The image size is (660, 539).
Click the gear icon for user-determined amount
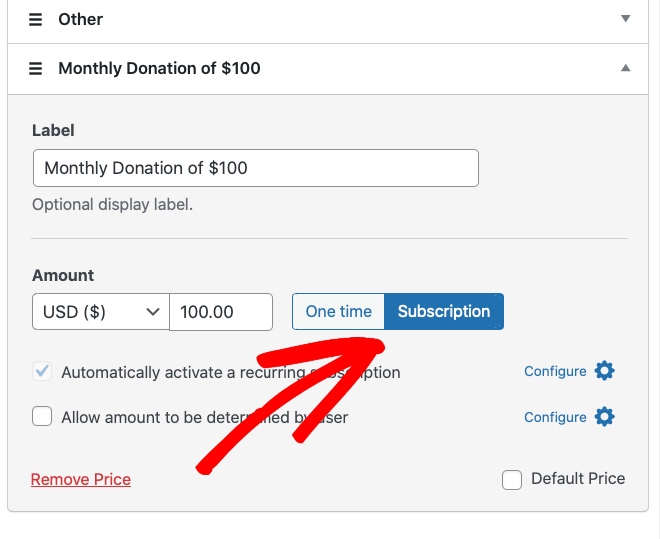604,416
